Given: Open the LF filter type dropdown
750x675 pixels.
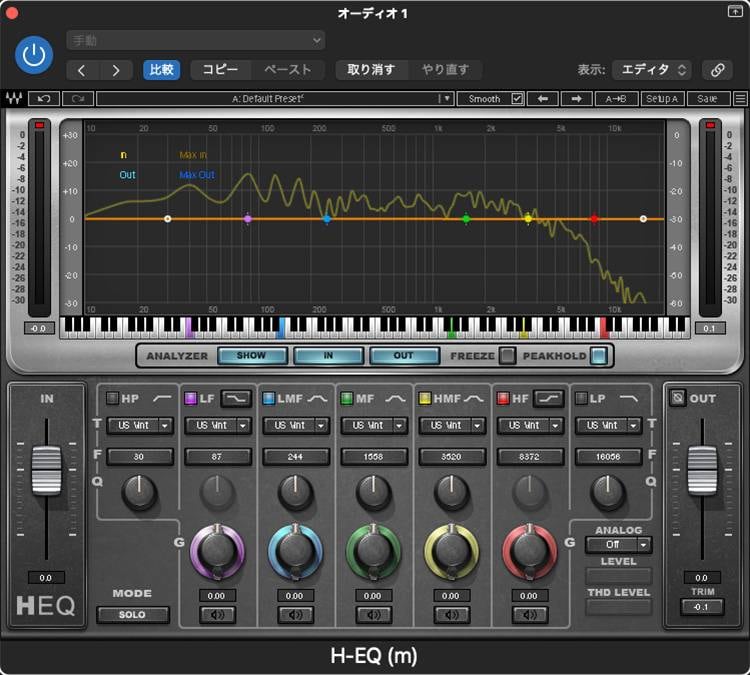Looking at the screenshot, I should 218,425.
